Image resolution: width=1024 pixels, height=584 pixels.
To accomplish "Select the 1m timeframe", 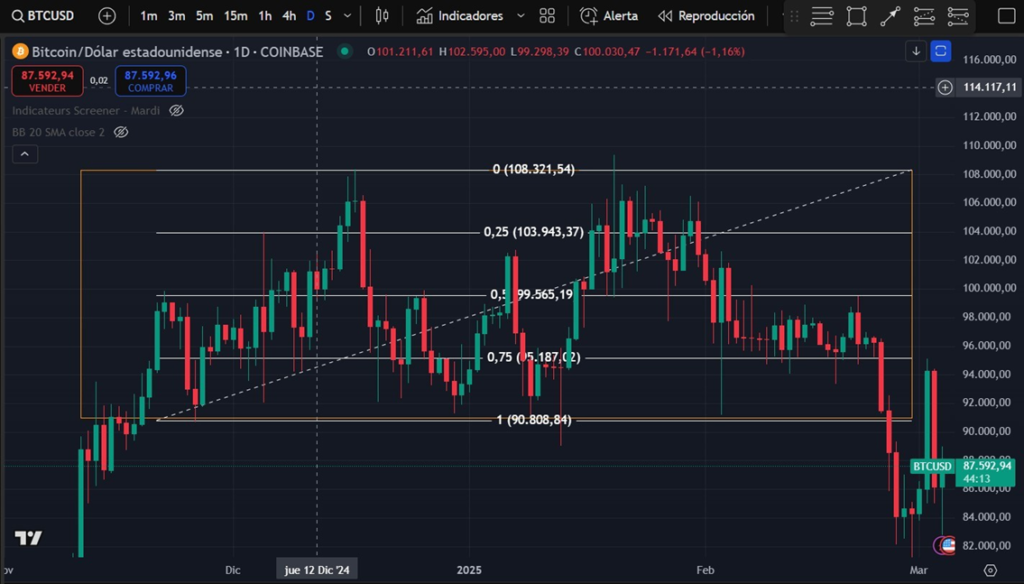I will 149,16.
